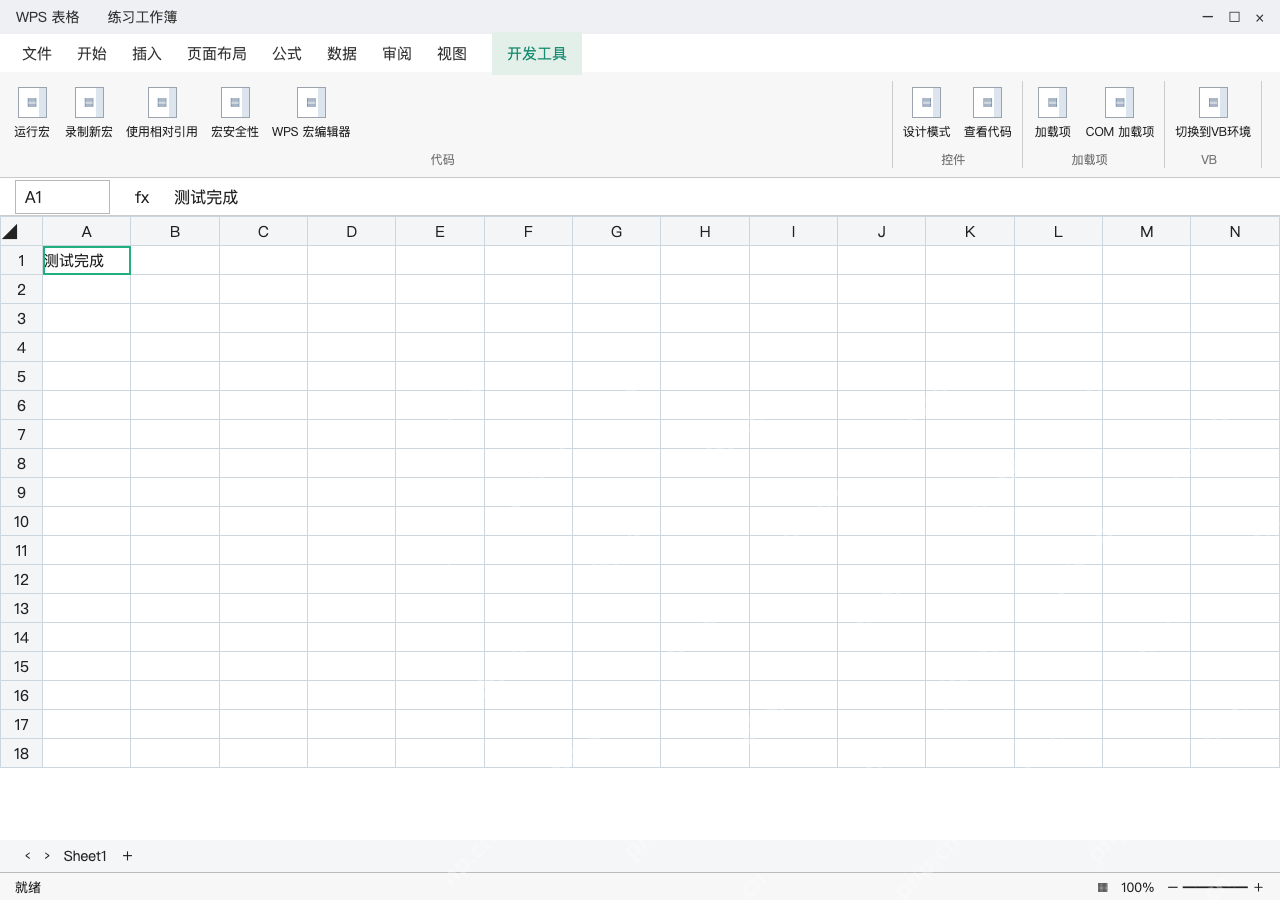Click the 就绪 status text
The image size is (1280, 900).
28,887
